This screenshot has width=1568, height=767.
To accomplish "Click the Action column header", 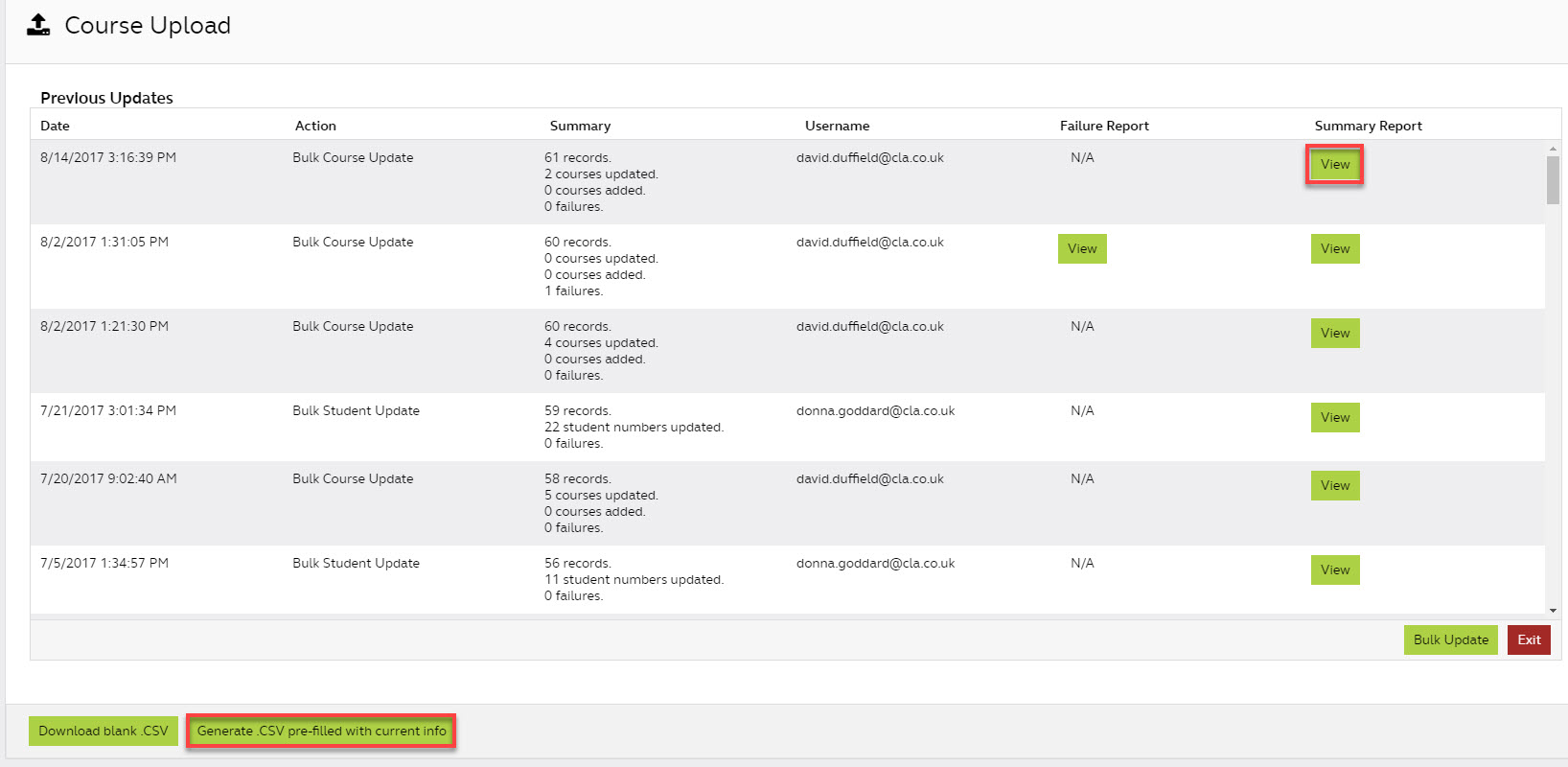I will point(315,126).
